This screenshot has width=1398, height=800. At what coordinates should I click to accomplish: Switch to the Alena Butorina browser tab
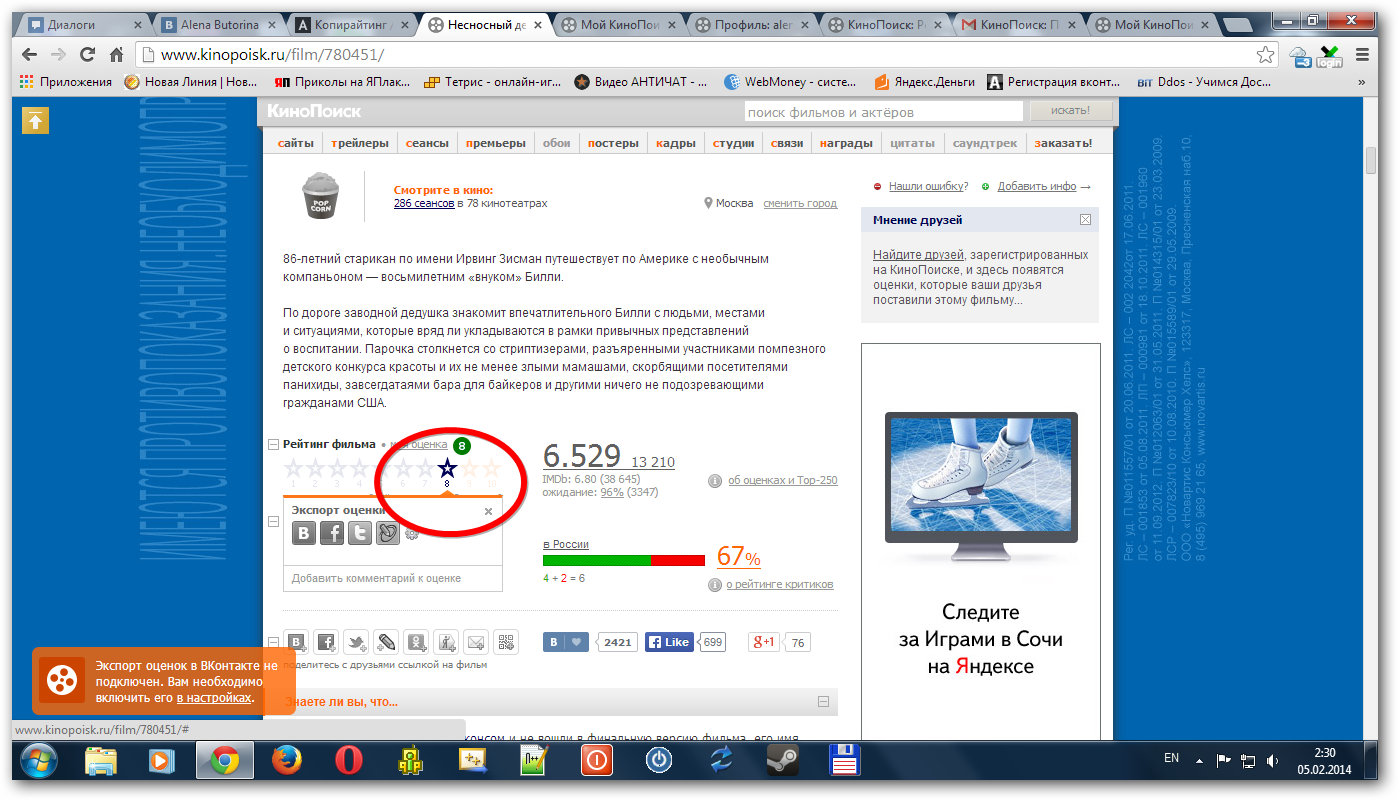coord(218,25)
